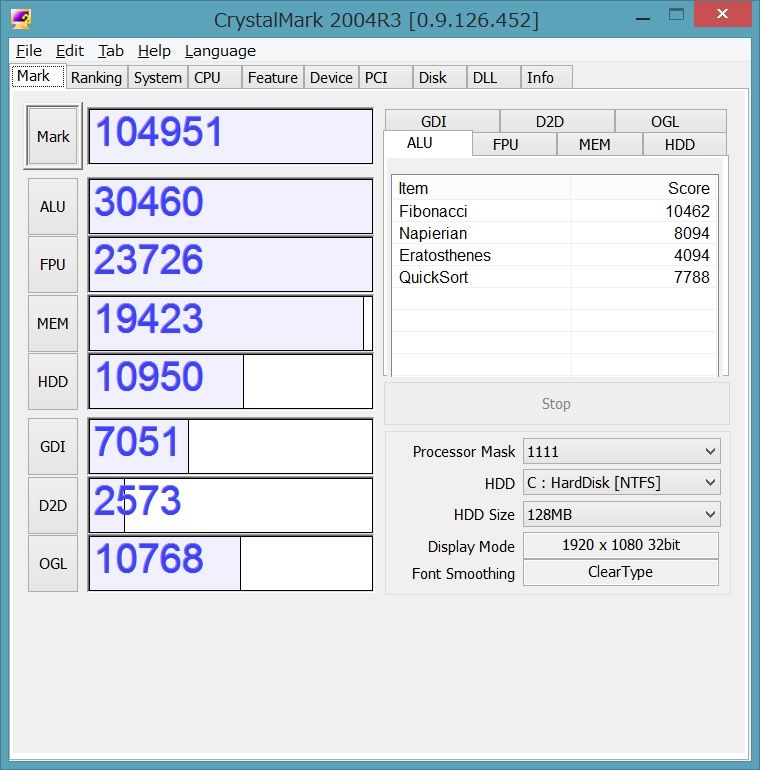Screen dimensions: 760x770
Task: Click the MEM score bar 19423
Action: pyautogui.click(x=230, y=324)
